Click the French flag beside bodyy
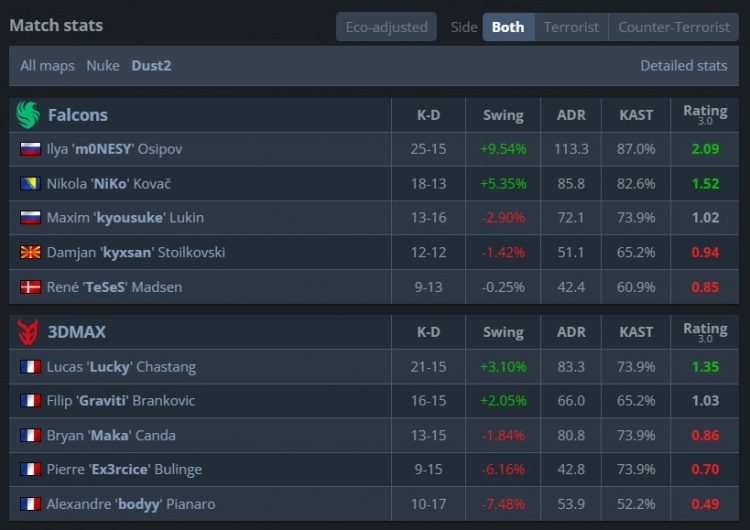The width and height of the screenshot is (750, 530). 30,504
